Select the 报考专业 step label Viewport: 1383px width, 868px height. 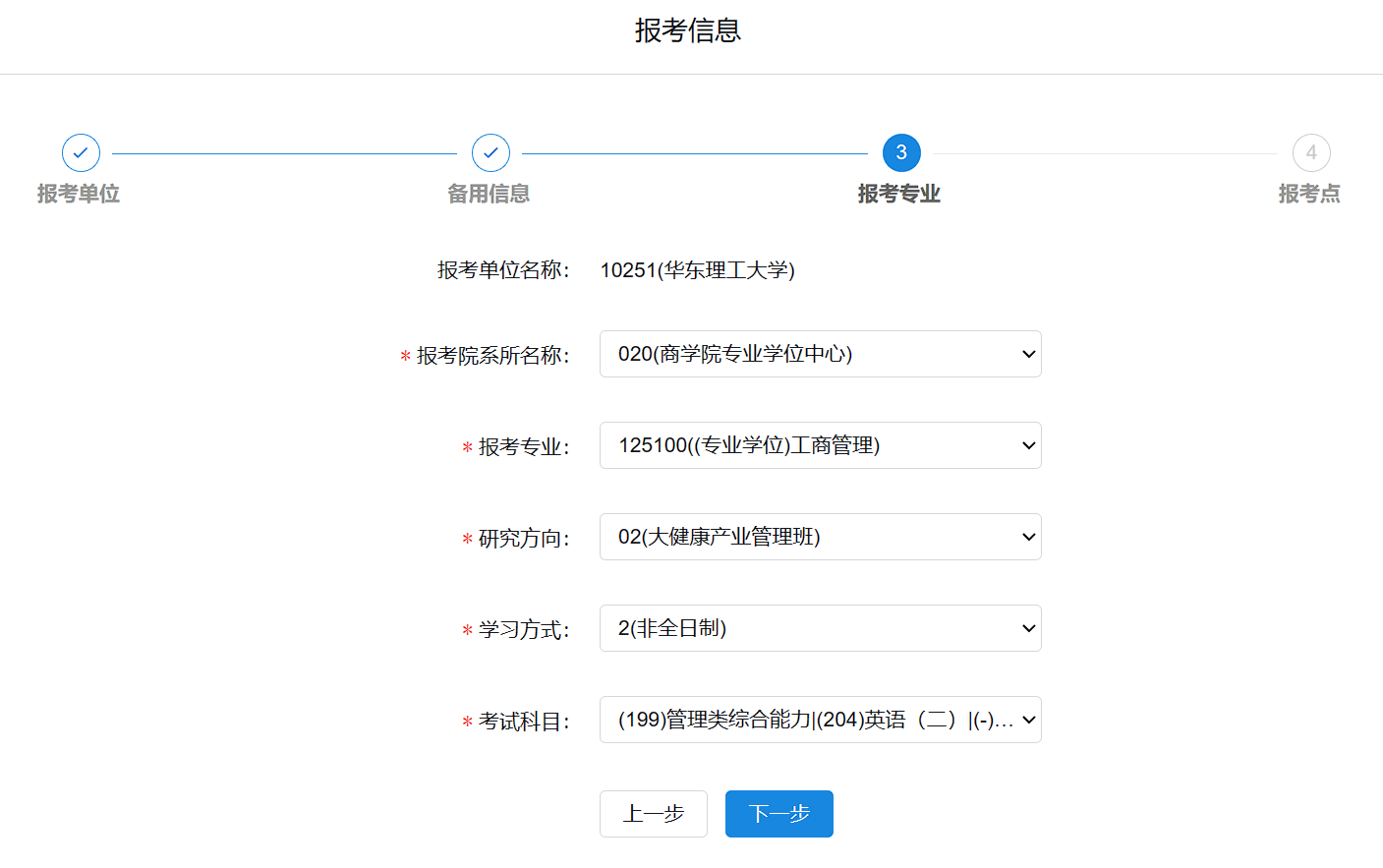pyautogui.click(x=899, y=194)
